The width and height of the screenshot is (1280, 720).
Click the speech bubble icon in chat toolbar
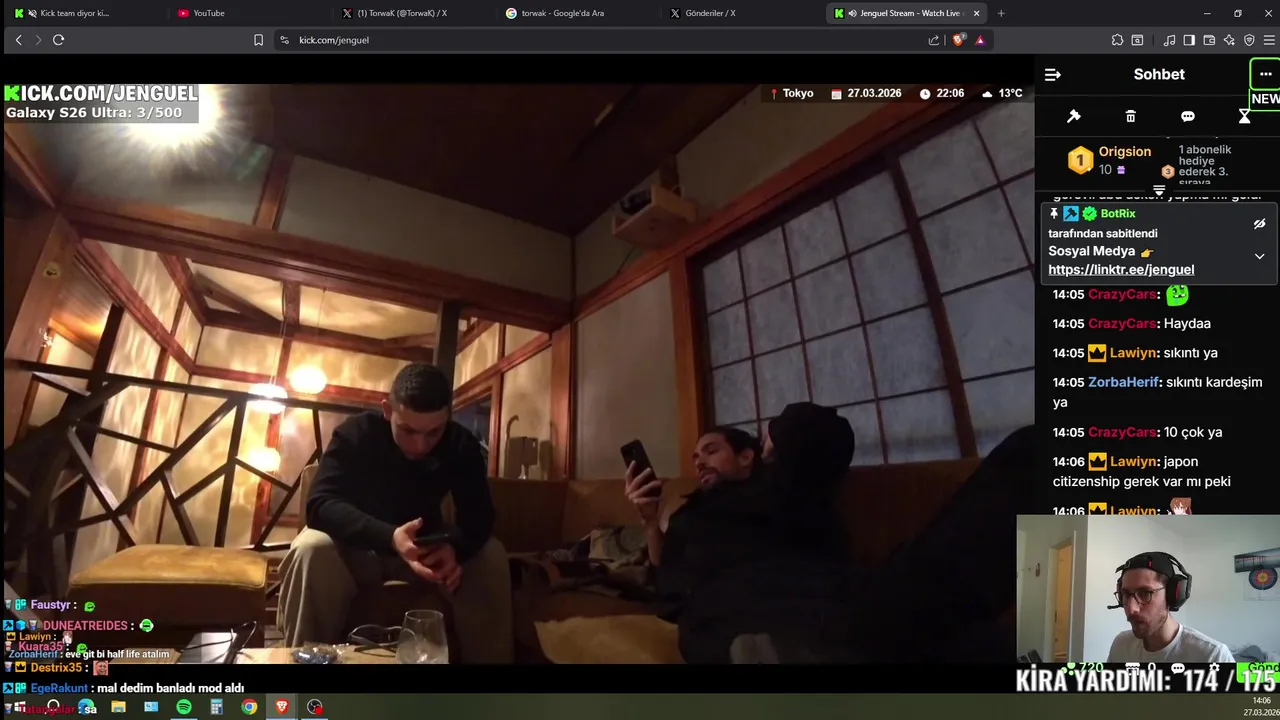(1187, 116)
